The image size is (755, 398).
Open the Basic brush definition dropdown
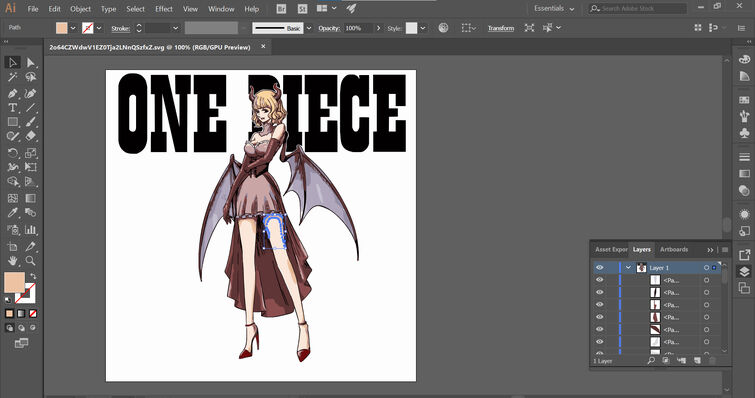point(309,28)
